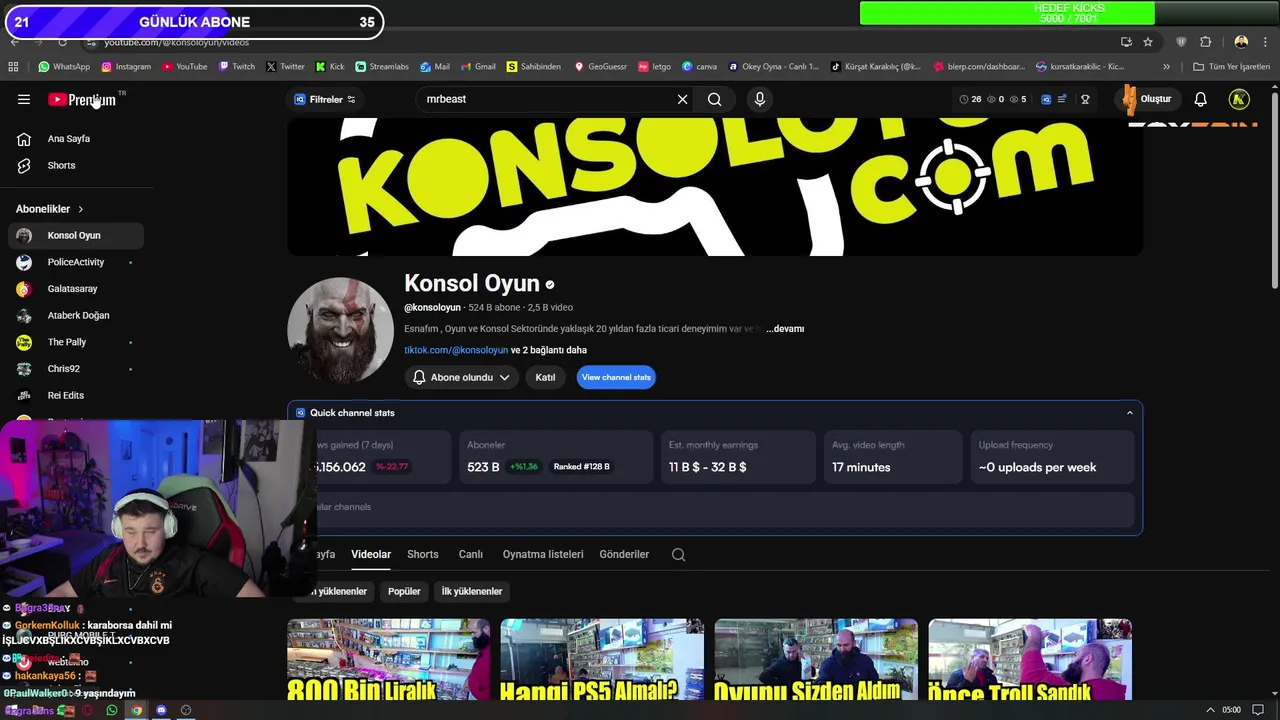Viewport: 1280px width, 720px height.
Task: Open Twitch bookmark
Action: 237,67
